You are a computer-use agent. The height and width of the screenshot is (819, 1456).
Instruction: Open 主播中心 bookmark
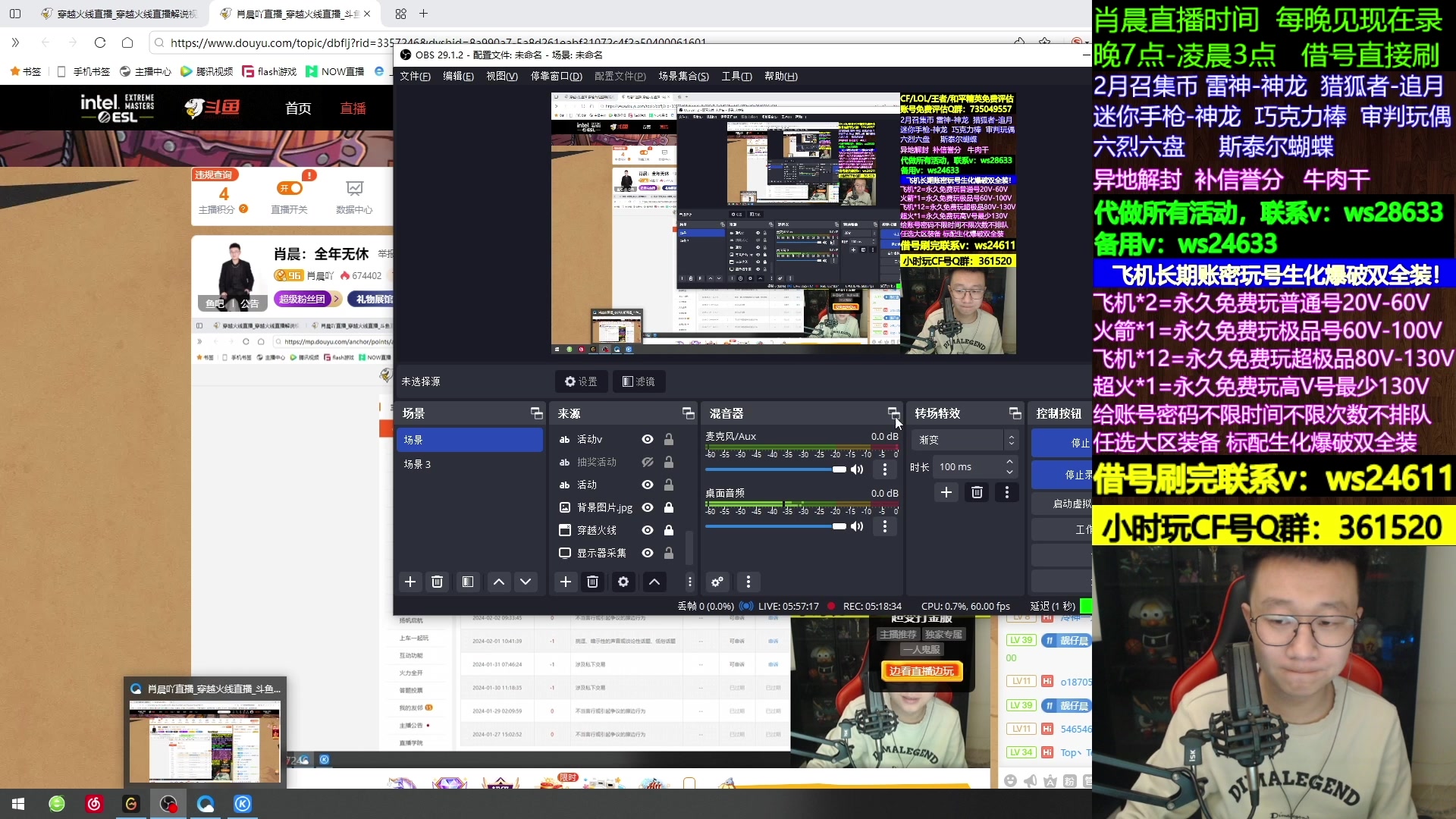coord(146,71)
